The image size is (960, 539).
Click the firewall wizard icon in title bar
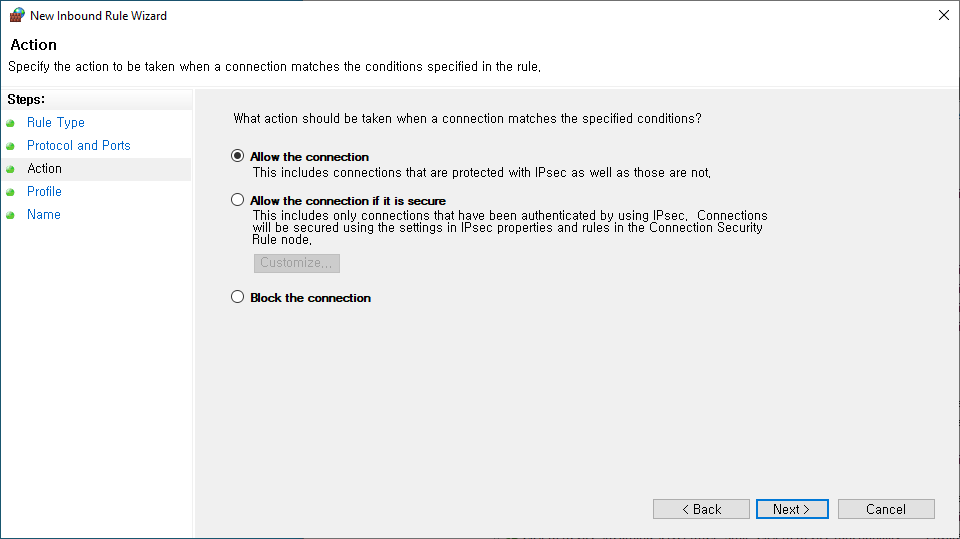[x=17, y=16]
